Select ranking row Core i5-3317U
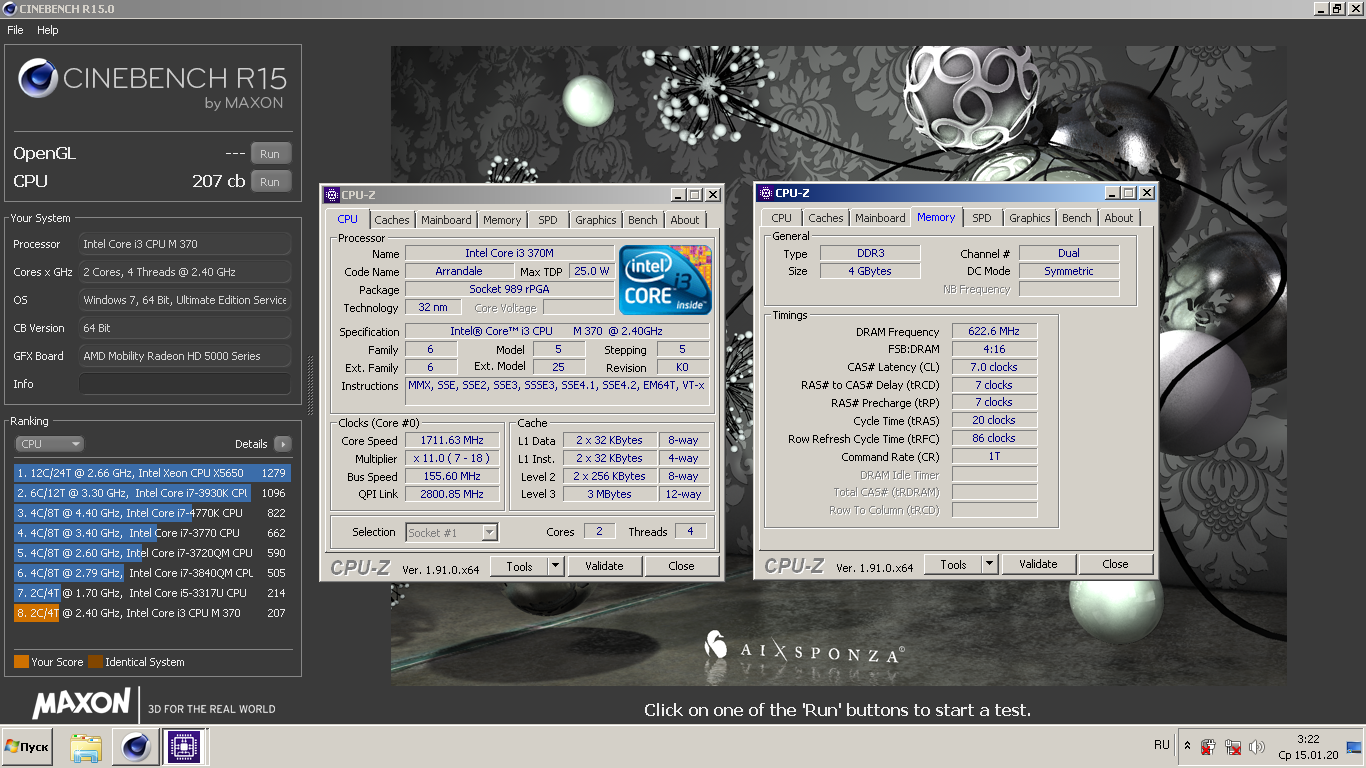1366x768 pixels. click(x=152, y=593)
